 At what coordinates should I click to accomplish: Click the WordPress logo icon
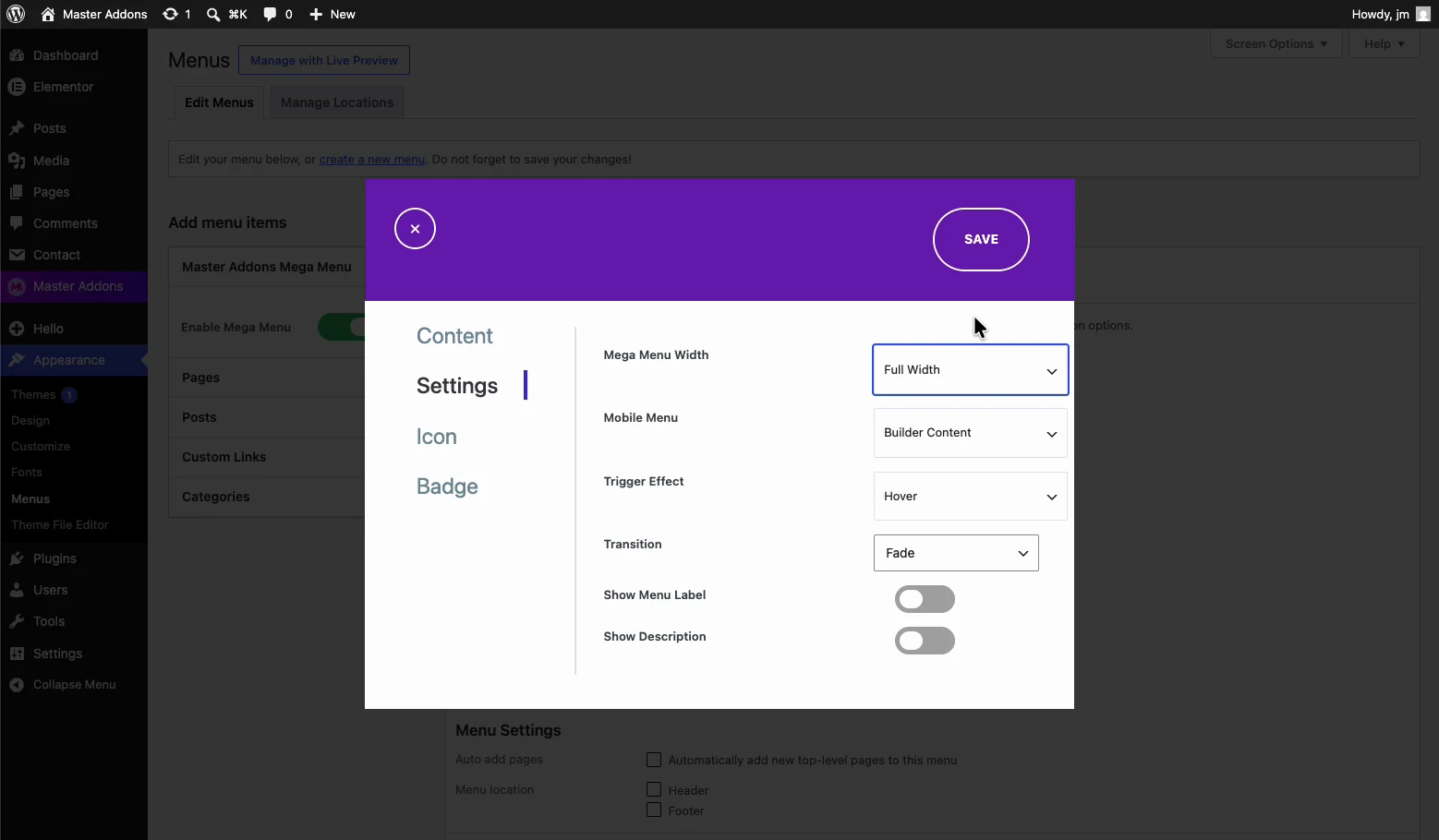pos(16,14)
